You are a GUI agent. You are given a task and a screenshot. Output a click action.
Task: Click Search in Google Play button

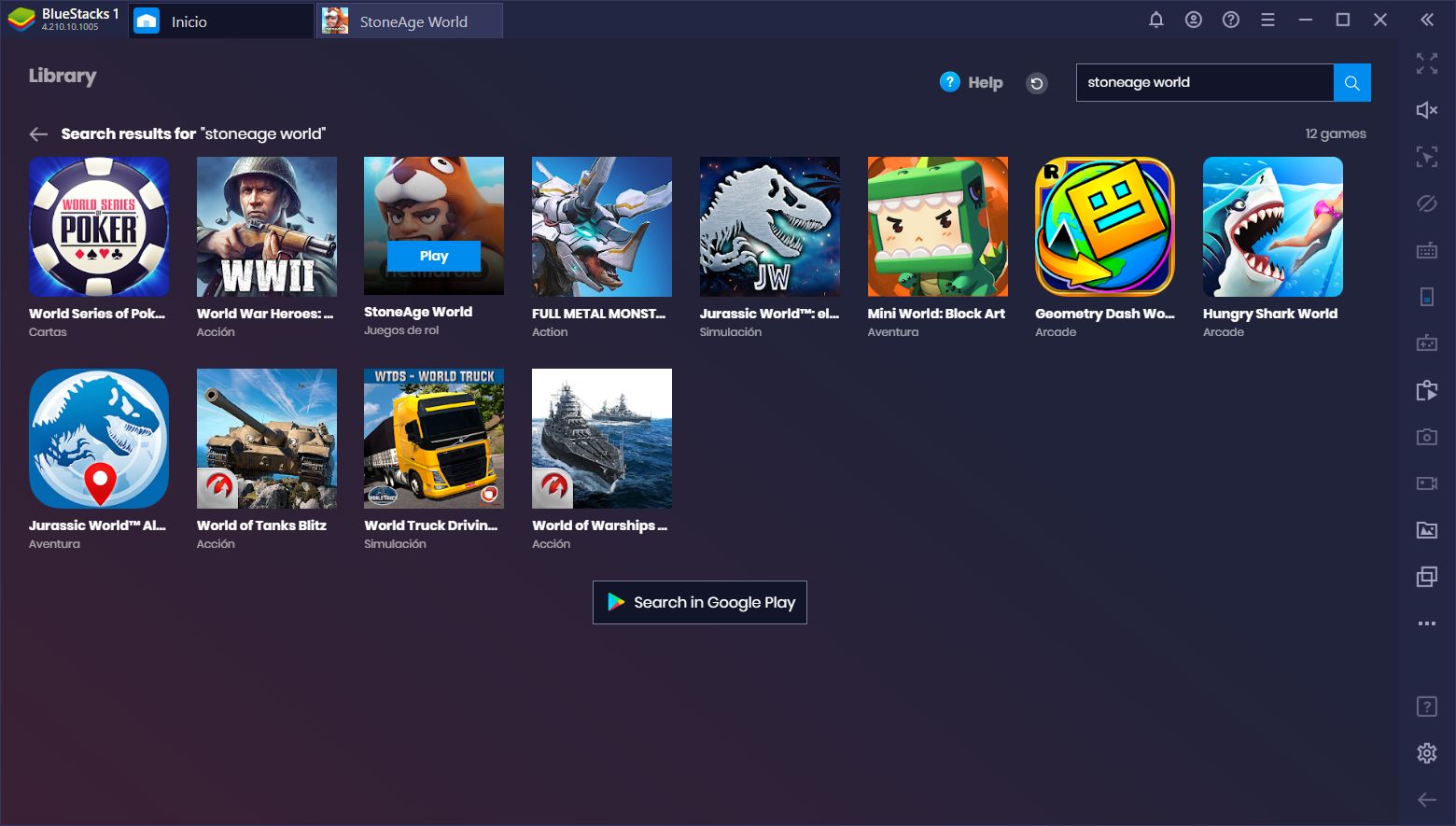(x=700, y=602)
